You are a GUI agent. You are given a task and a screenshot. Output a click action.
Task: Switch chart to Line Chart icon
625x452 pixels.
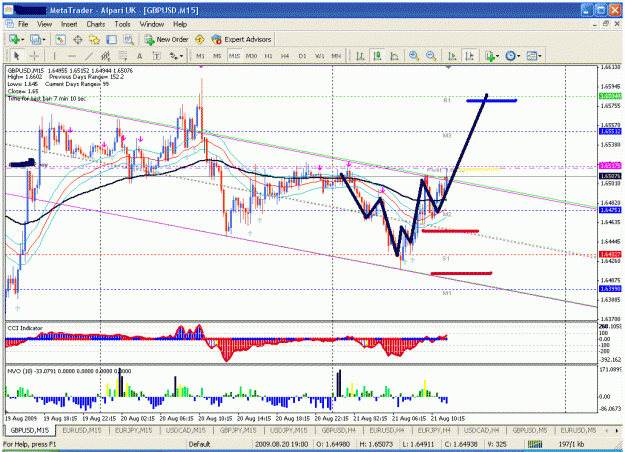coord(394,56)
